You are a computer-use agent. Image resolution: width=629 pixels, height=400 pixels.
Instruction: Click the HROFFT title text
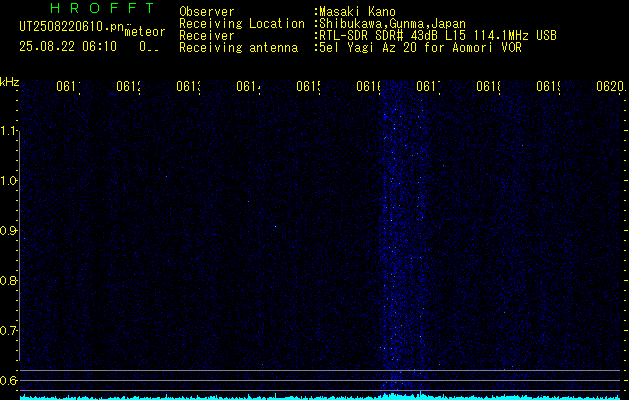point(102,8)
